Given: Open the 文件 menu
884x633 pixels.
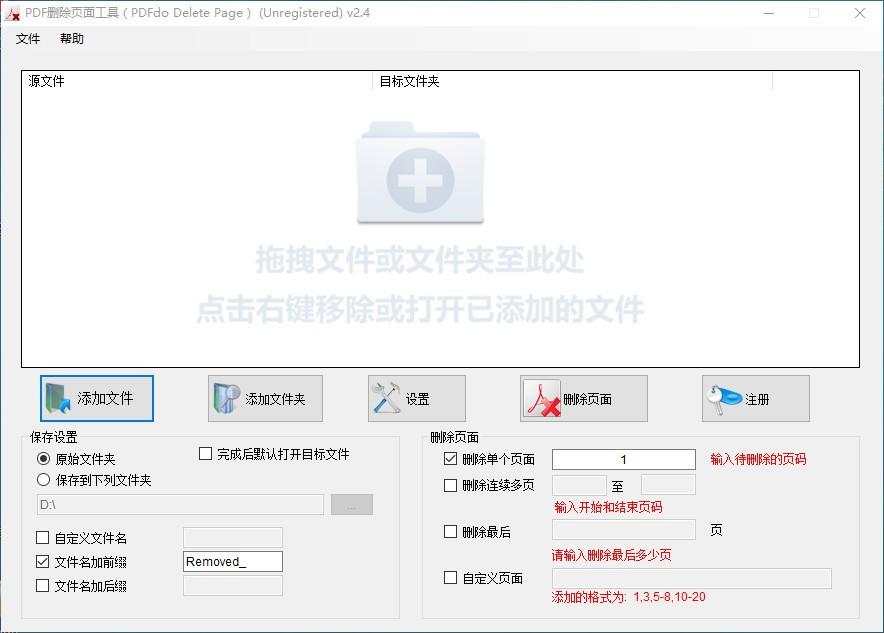Looking at the screenshot, I should coord(28,38).
